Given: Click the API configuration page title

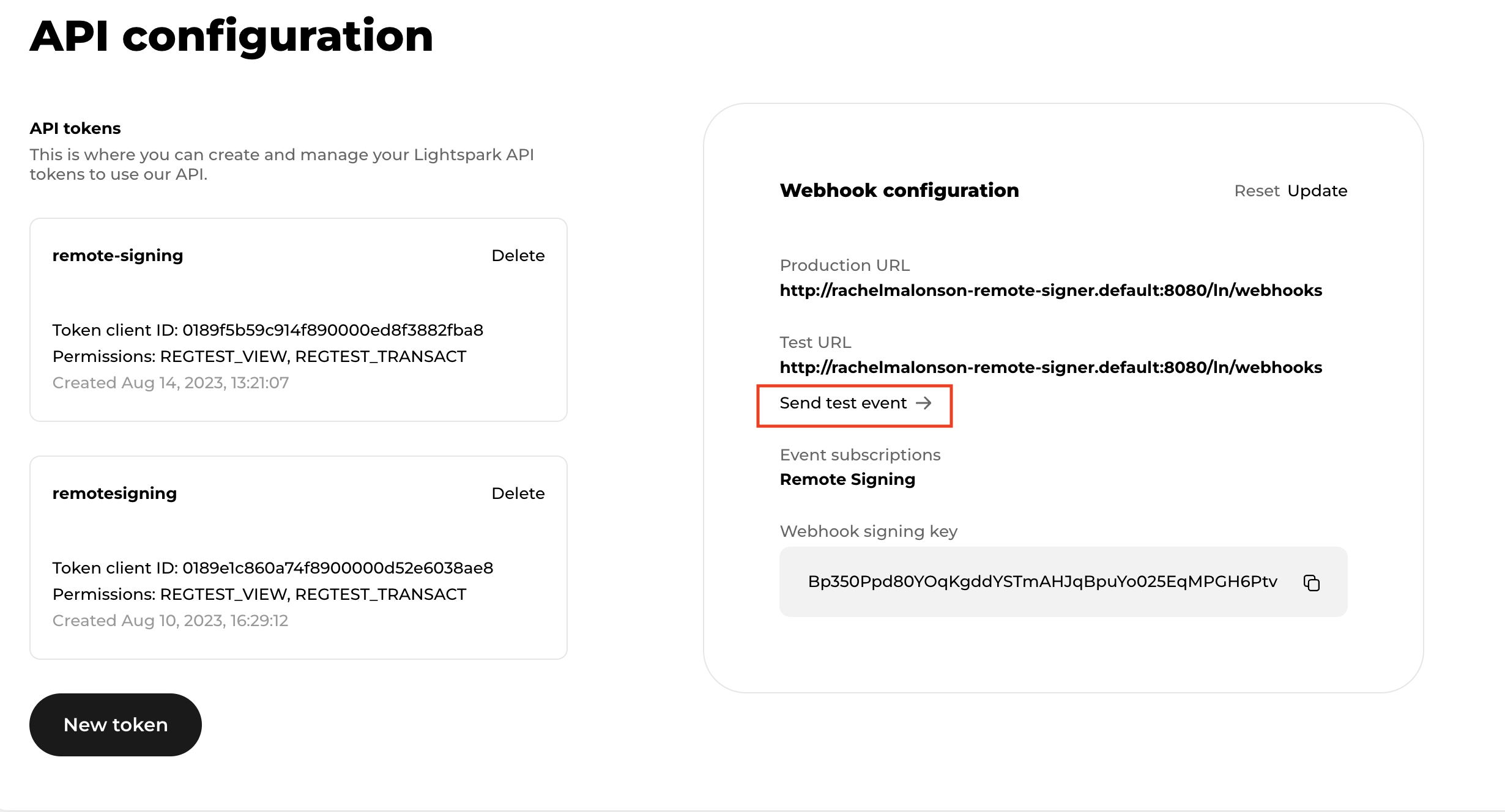Looking at the screenshot, I should 231,37.
